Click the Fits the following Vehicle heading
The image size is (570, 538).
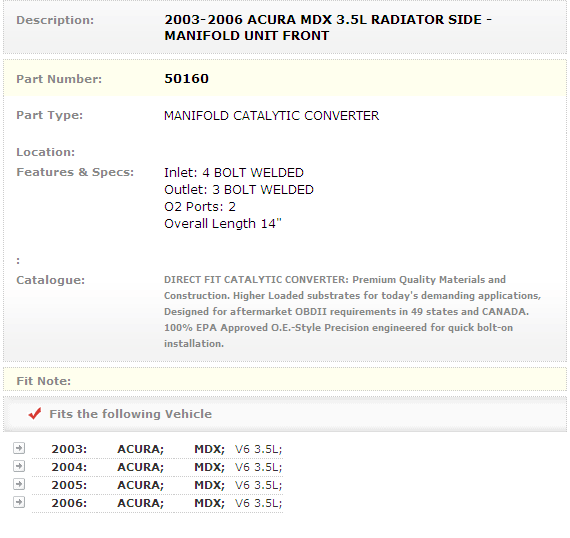tap(131, 414)
